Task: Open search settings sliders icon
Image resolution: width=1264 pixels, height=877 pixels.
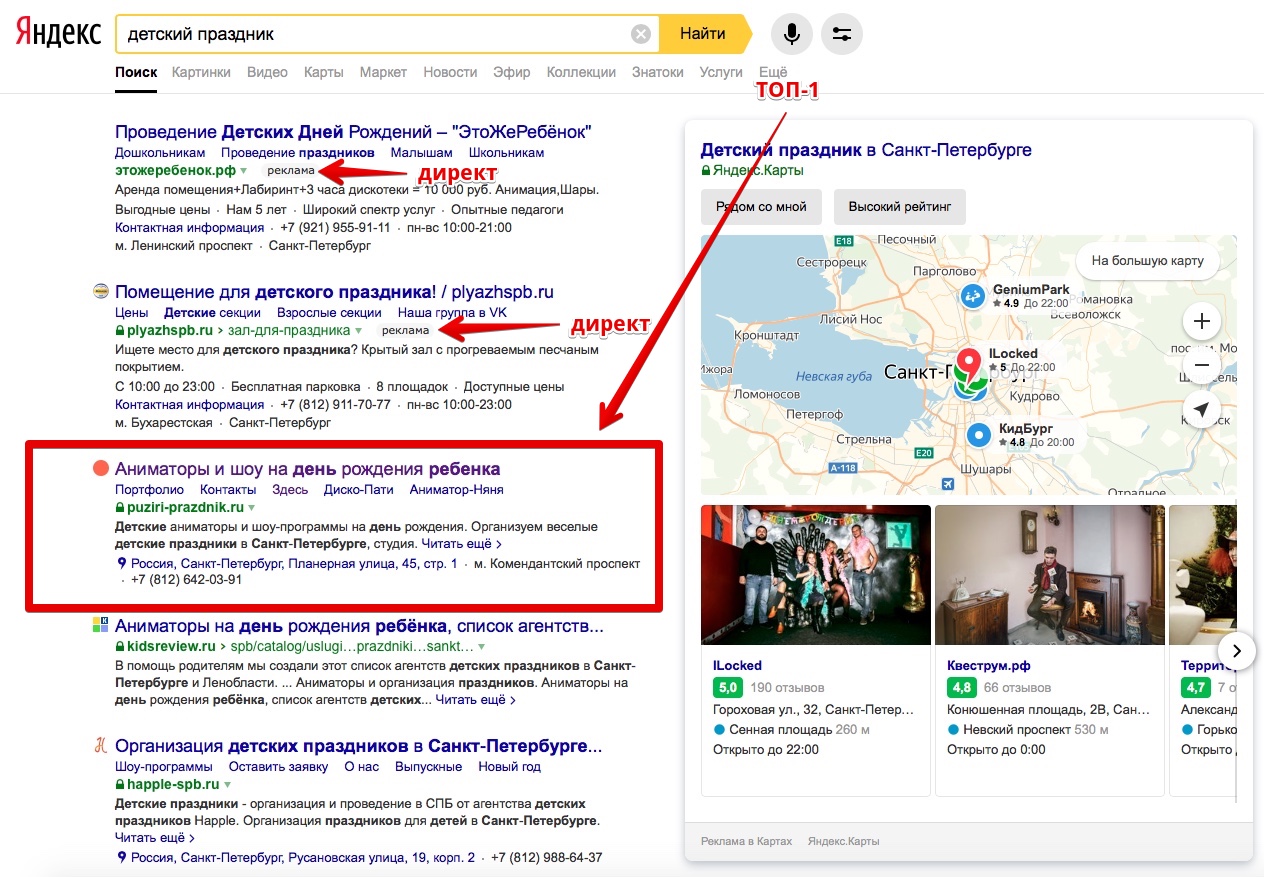Action: [841, 34]
